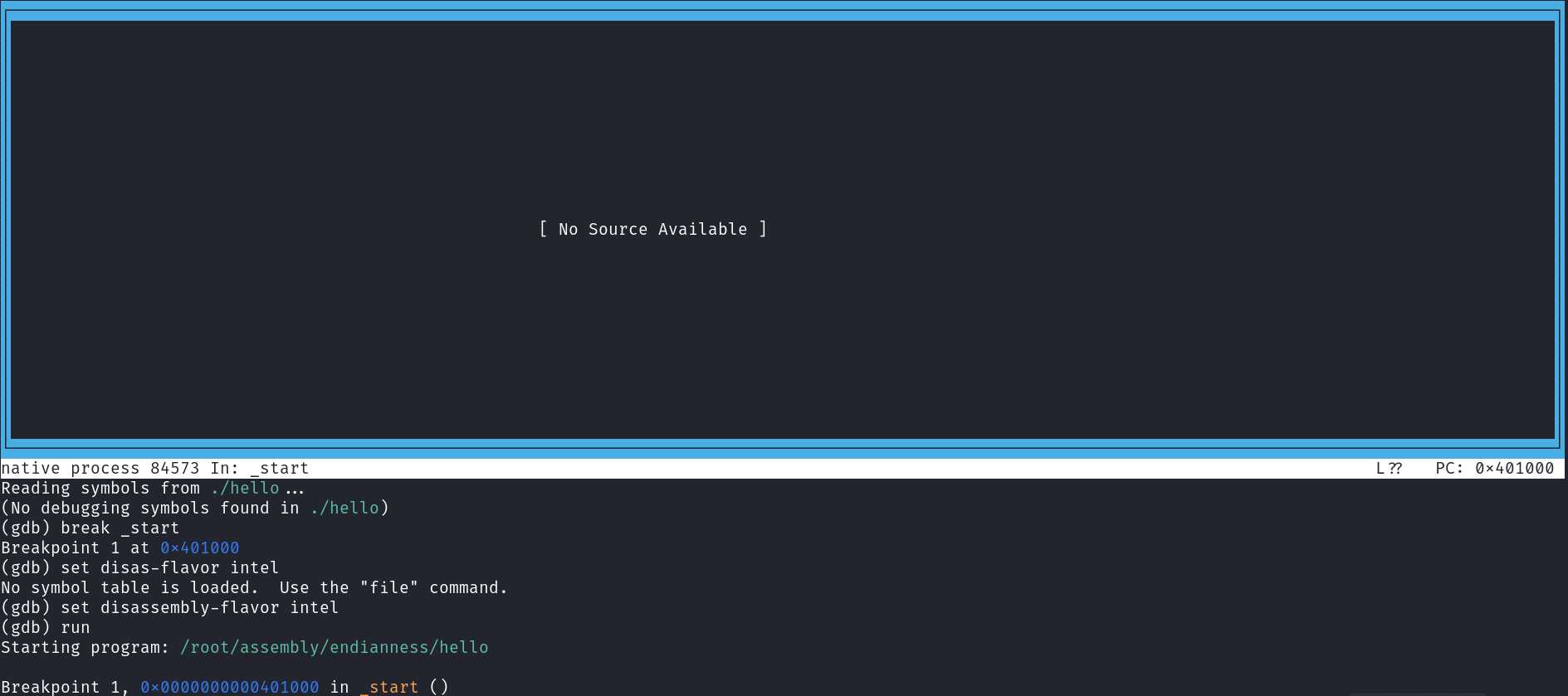Click "Breakpoint 1," text on the last line
Image resolution: width=1568 pixels, height=696 pixels.
pos(65,687)
